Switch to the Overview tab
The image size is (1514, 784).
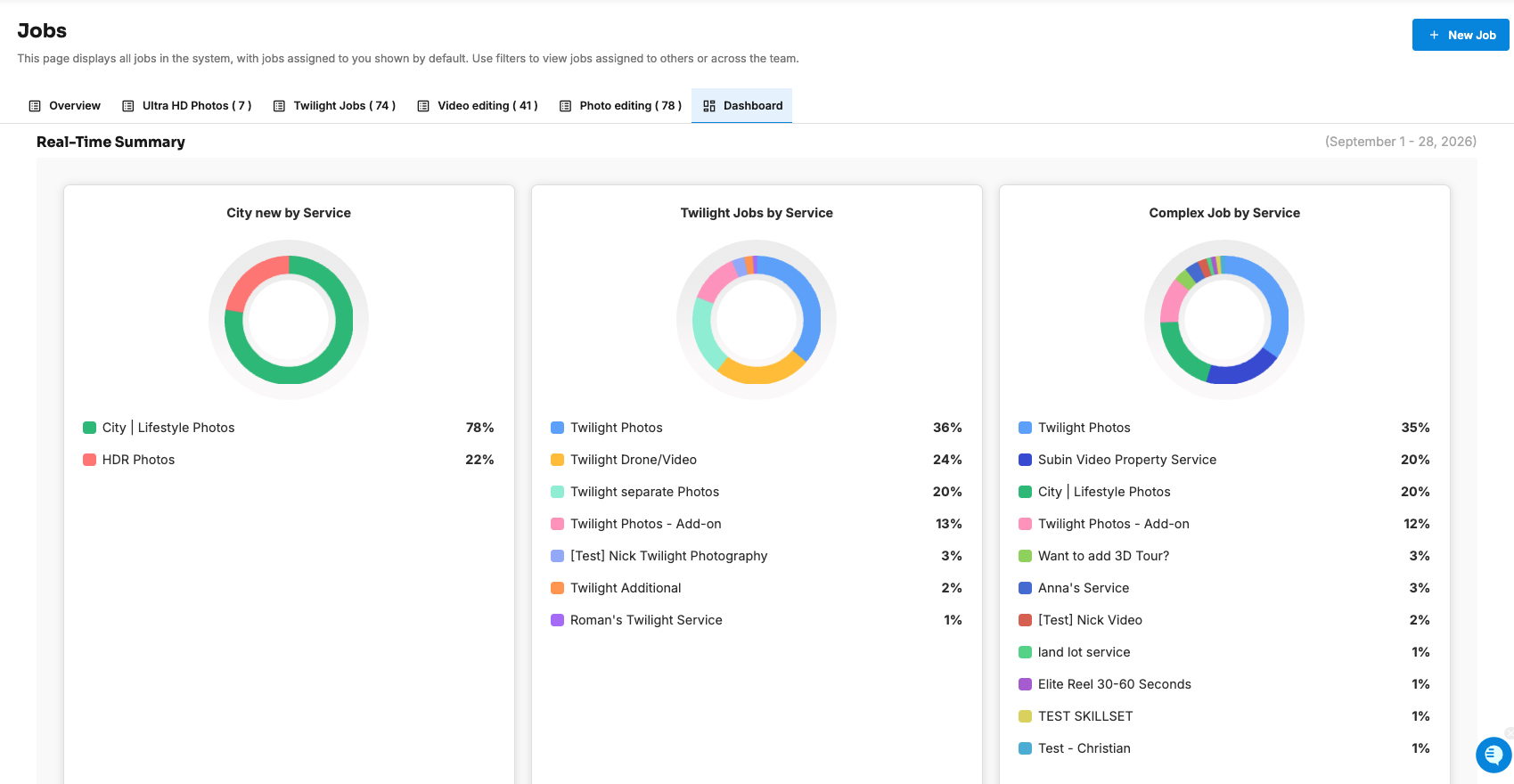point(65,105)
